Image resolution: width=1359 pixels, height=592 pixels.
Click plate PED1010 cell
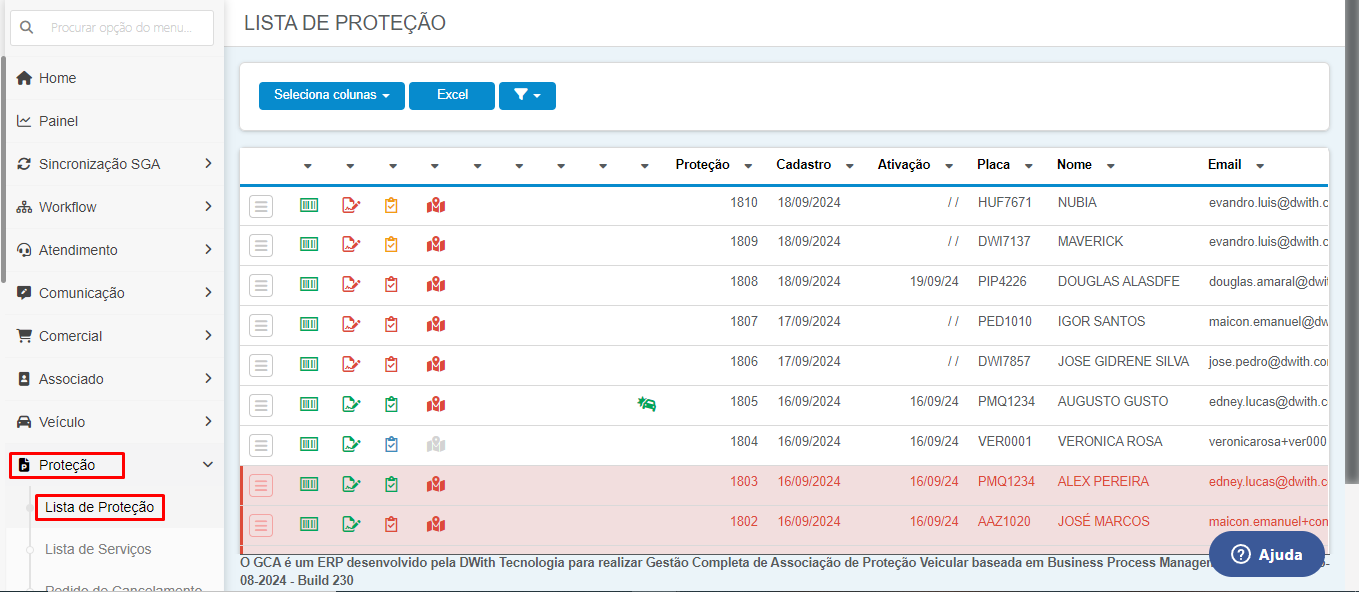coord(1004,321)
